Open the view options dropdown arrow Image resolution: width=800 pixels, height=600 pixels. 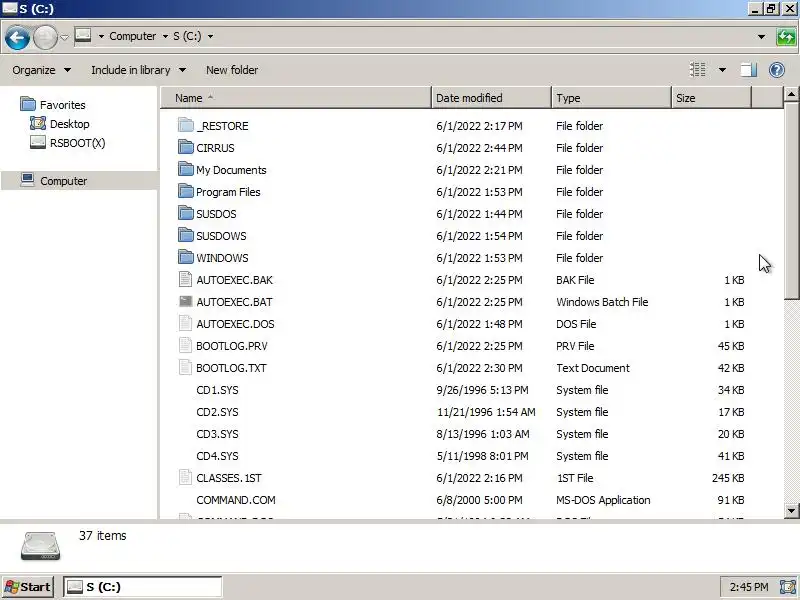pos(722,70)
